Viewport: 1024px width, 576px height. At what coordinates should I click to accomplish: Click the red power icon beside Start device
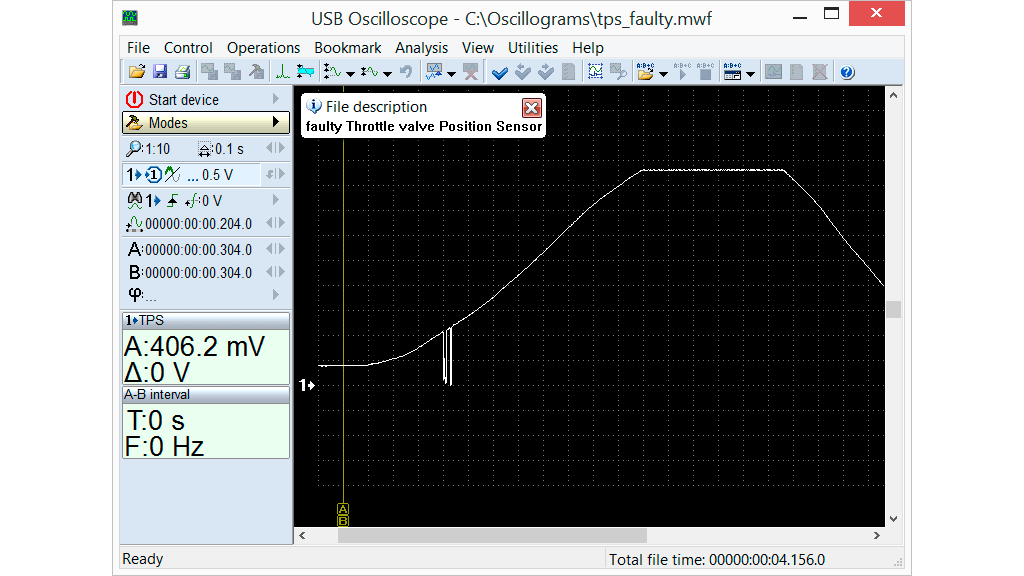pos(134,99)
